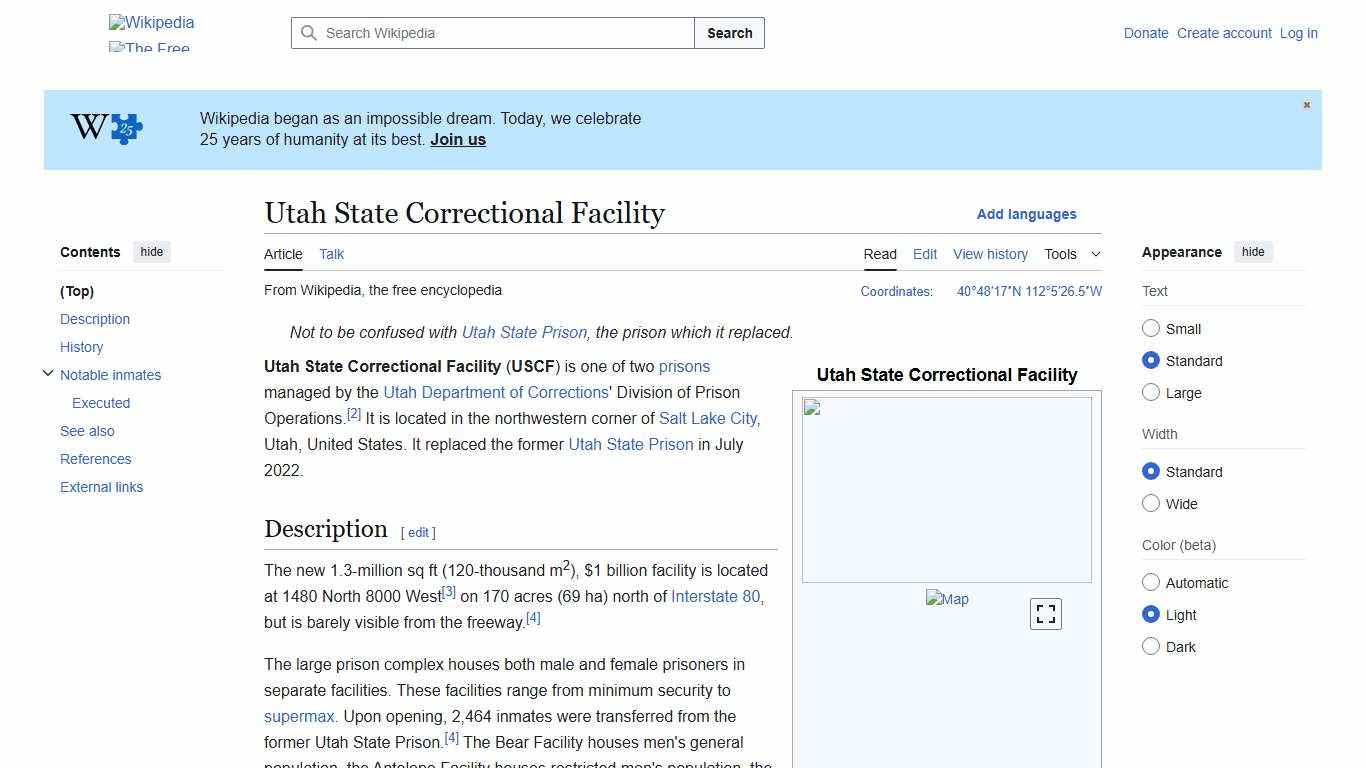Open the Tools dropdown
Image resolution: width=1366 pixels, height=768 pixels.
pos(1072,254)
